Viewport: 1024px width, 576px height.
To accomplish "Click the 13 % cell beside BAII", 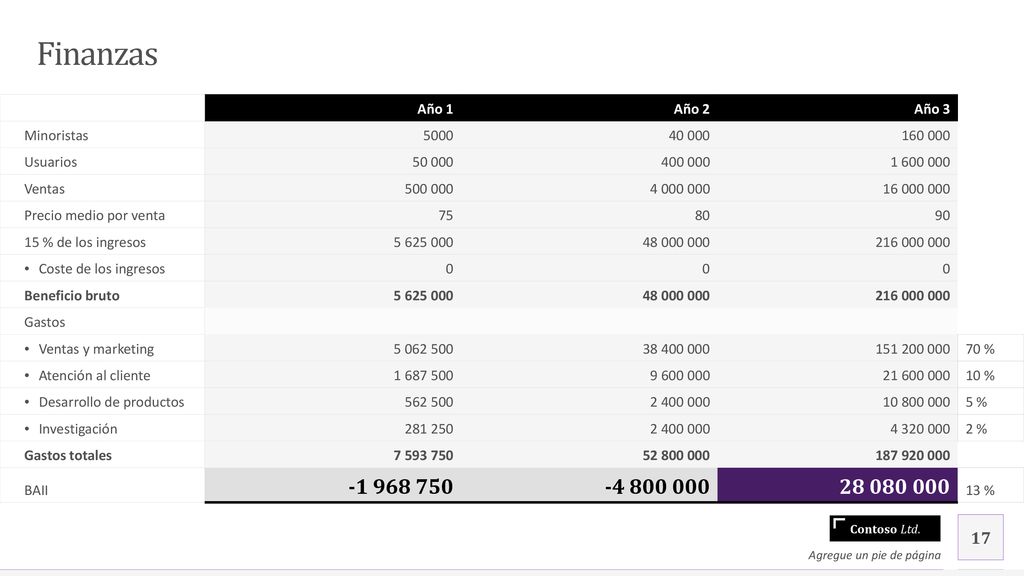I will 980,490.
